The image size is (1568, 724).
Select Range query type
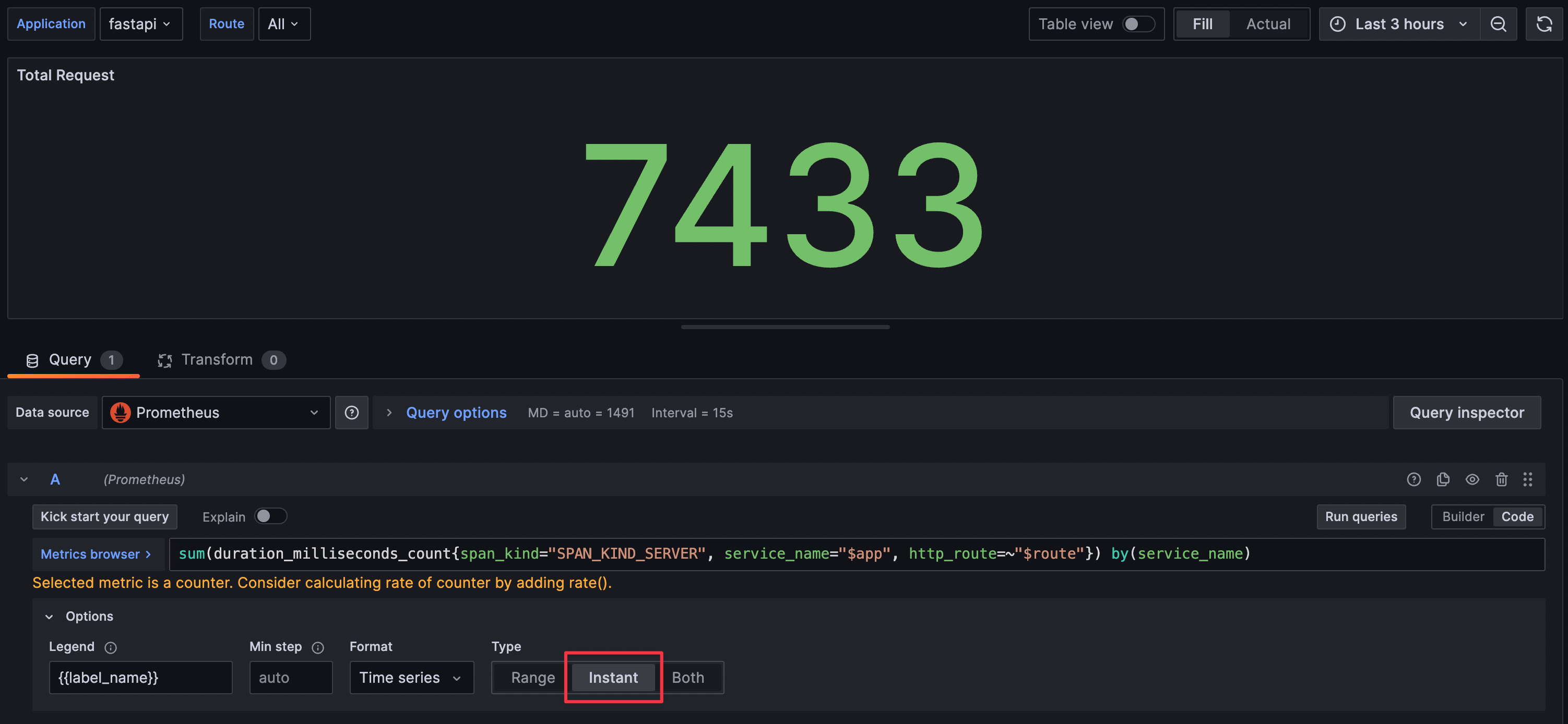532,677
